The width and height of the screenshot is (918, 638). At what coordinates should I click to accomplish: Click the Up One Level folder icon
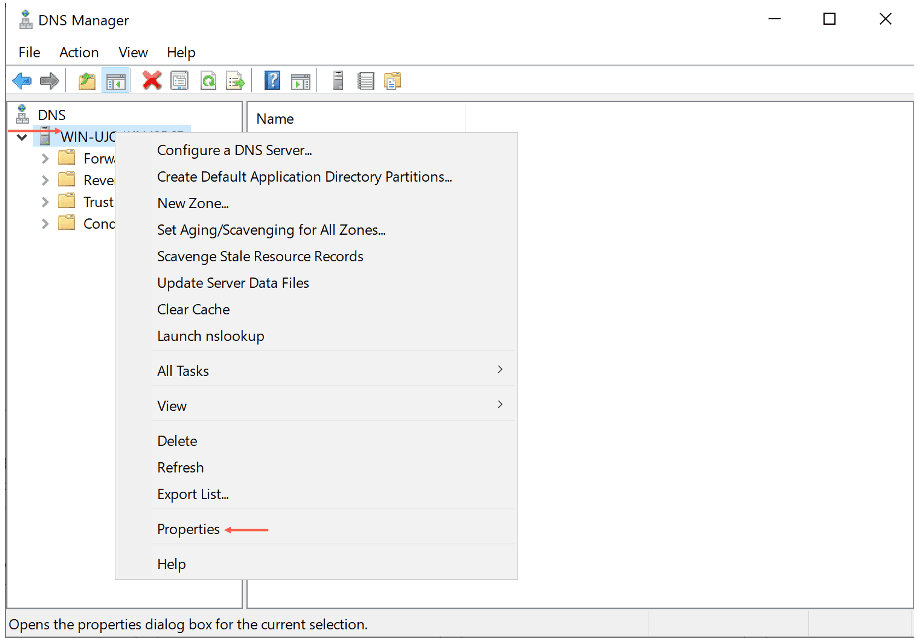point(87,81)
